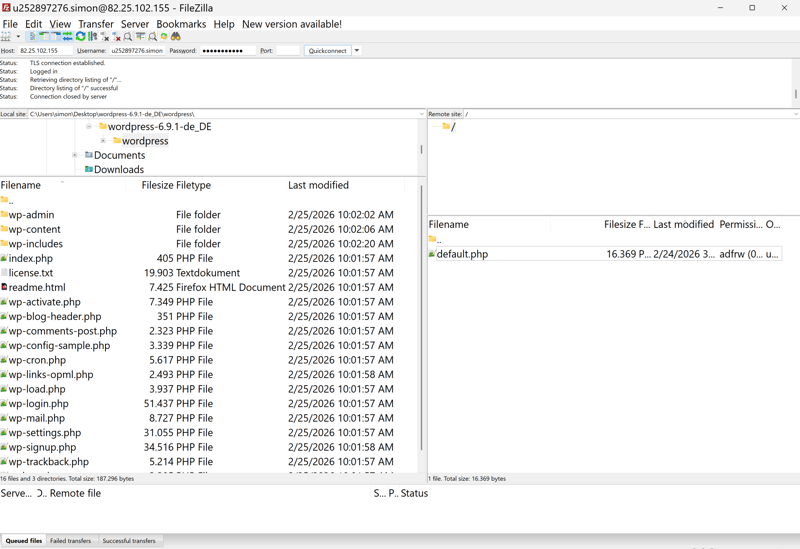Cancel the current operation via toolbar

tap(105, 37)
